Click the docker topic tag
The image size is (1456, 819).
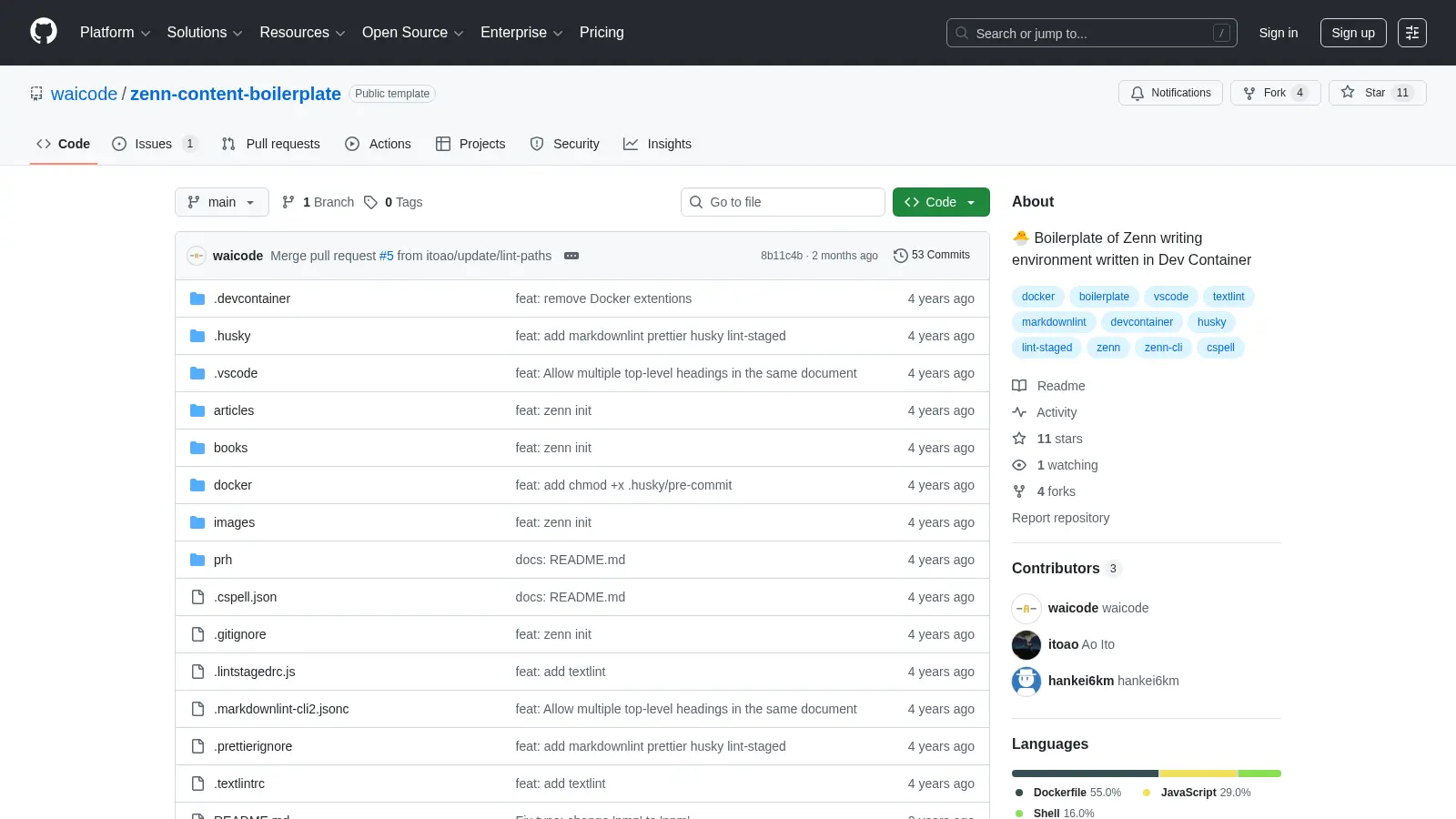click(1038, 297)
